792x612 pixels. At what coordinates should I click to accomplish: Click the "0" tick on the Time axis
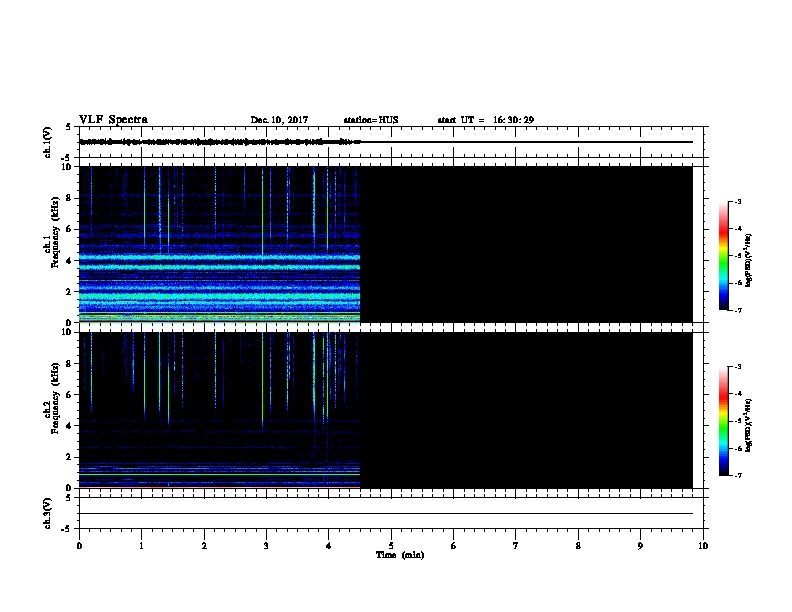(x=79, y=546)
